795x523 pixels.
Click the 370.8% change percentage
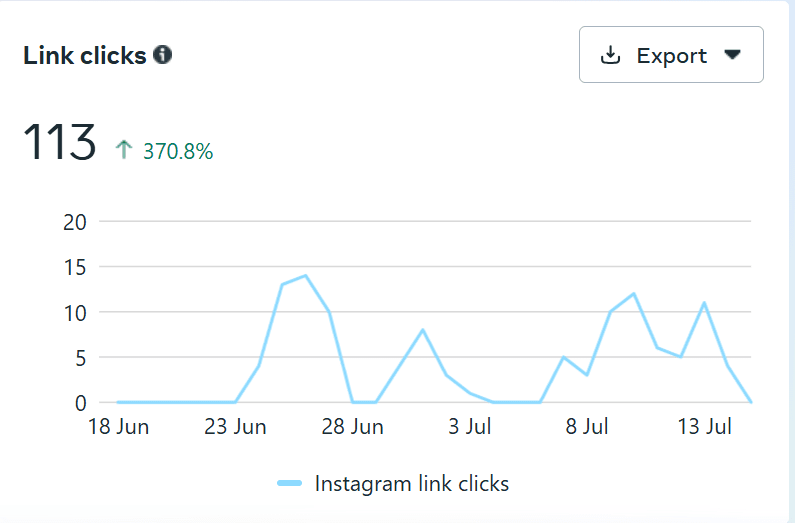click(178, 151)
